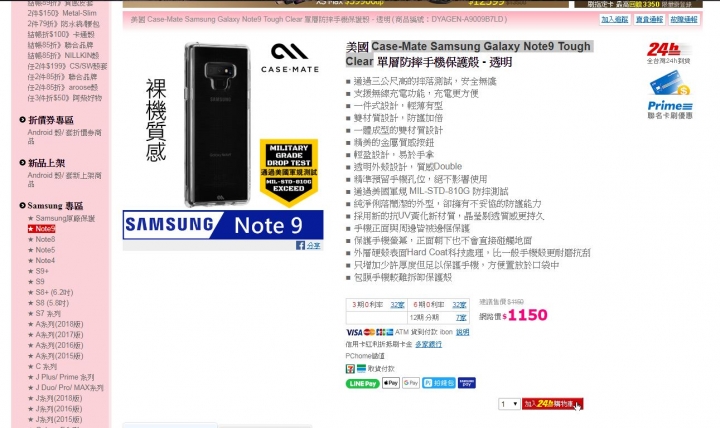Click 加入追蹤 link at top right

coord(614,19)
